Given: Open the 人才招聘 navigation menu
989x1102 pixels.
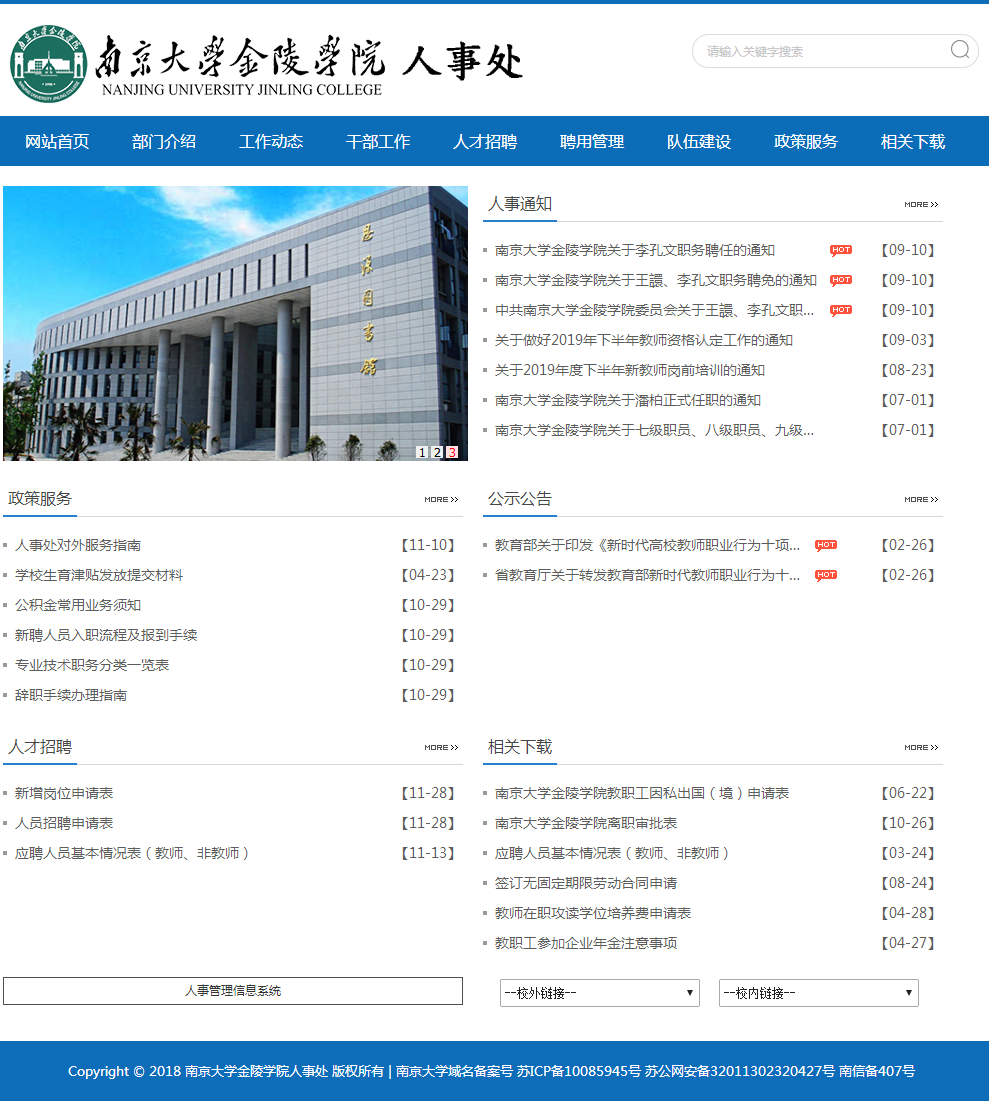Looking at the screenshot, I should coord(485,142).
